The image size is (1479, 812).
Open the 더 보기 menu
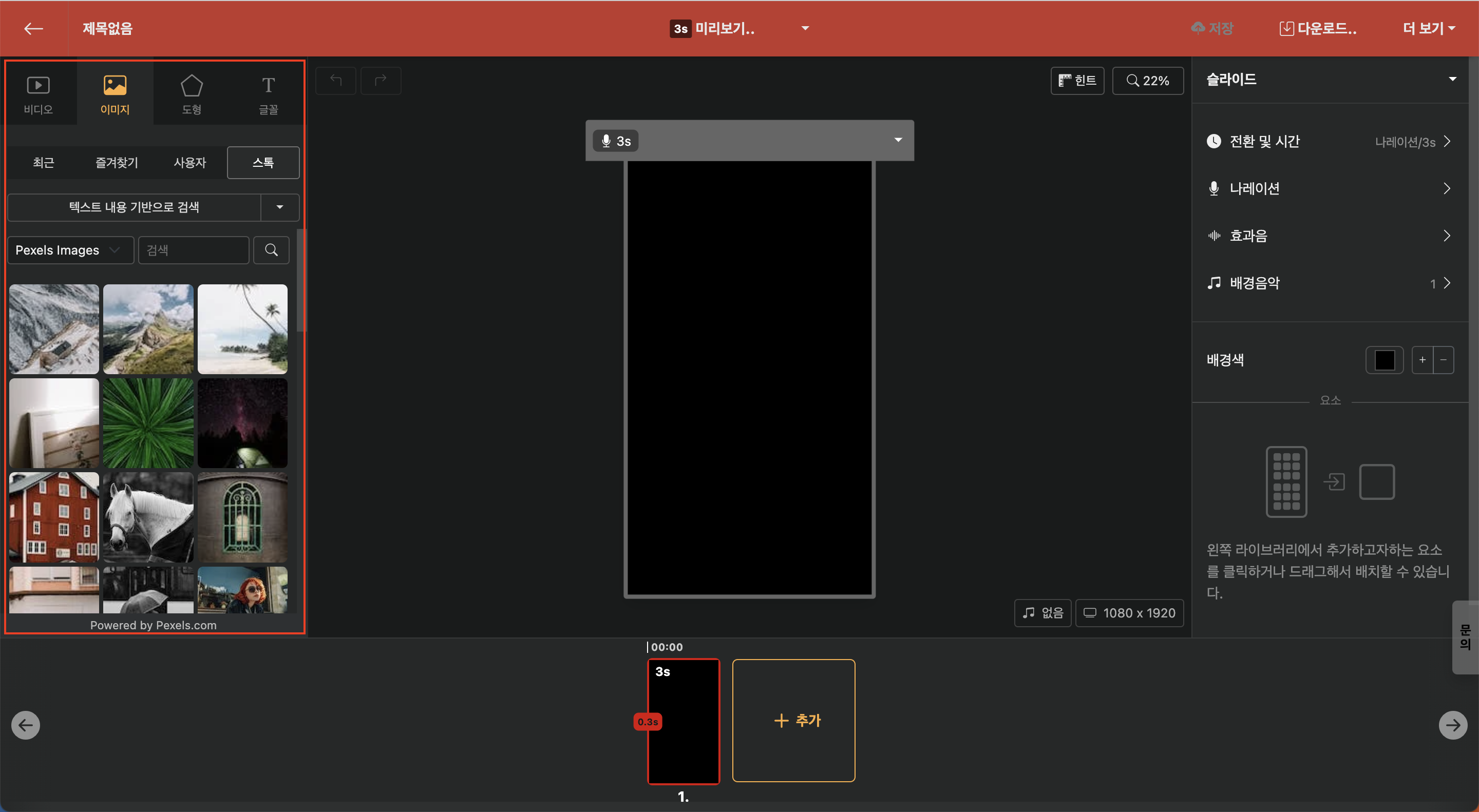(x=1429, y=29)
